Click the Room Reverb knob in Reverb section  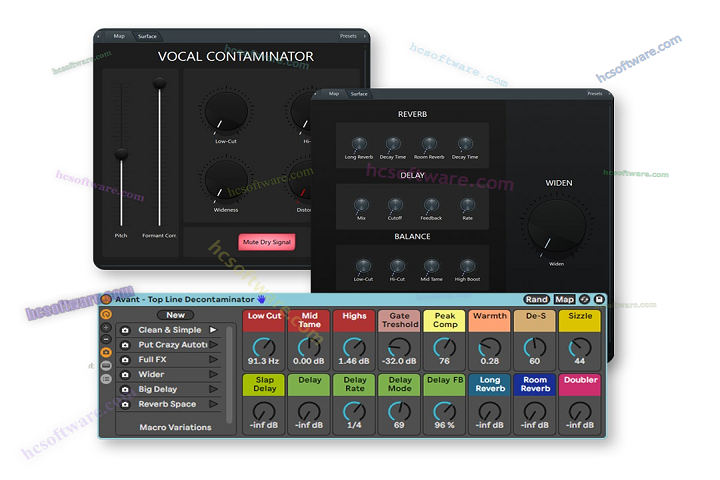pos(429,144)
